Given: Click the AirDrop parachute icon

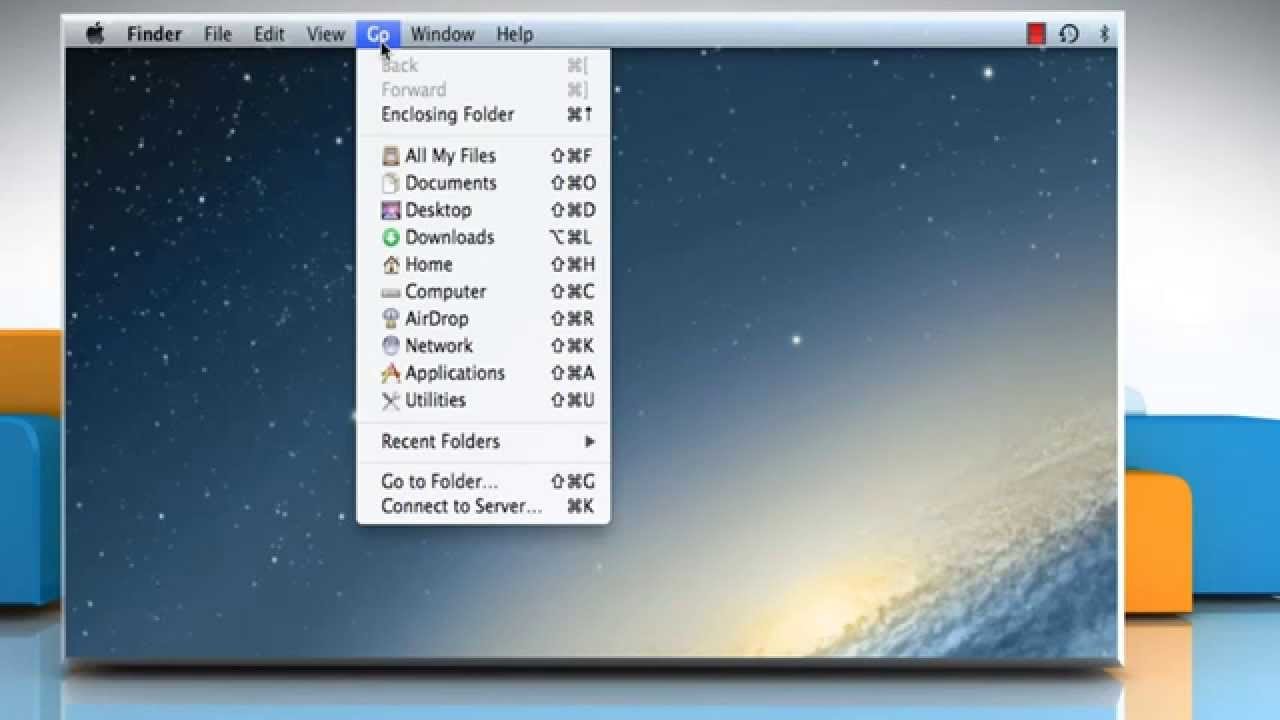Looking at the screenshot, I should click(391, 319).
